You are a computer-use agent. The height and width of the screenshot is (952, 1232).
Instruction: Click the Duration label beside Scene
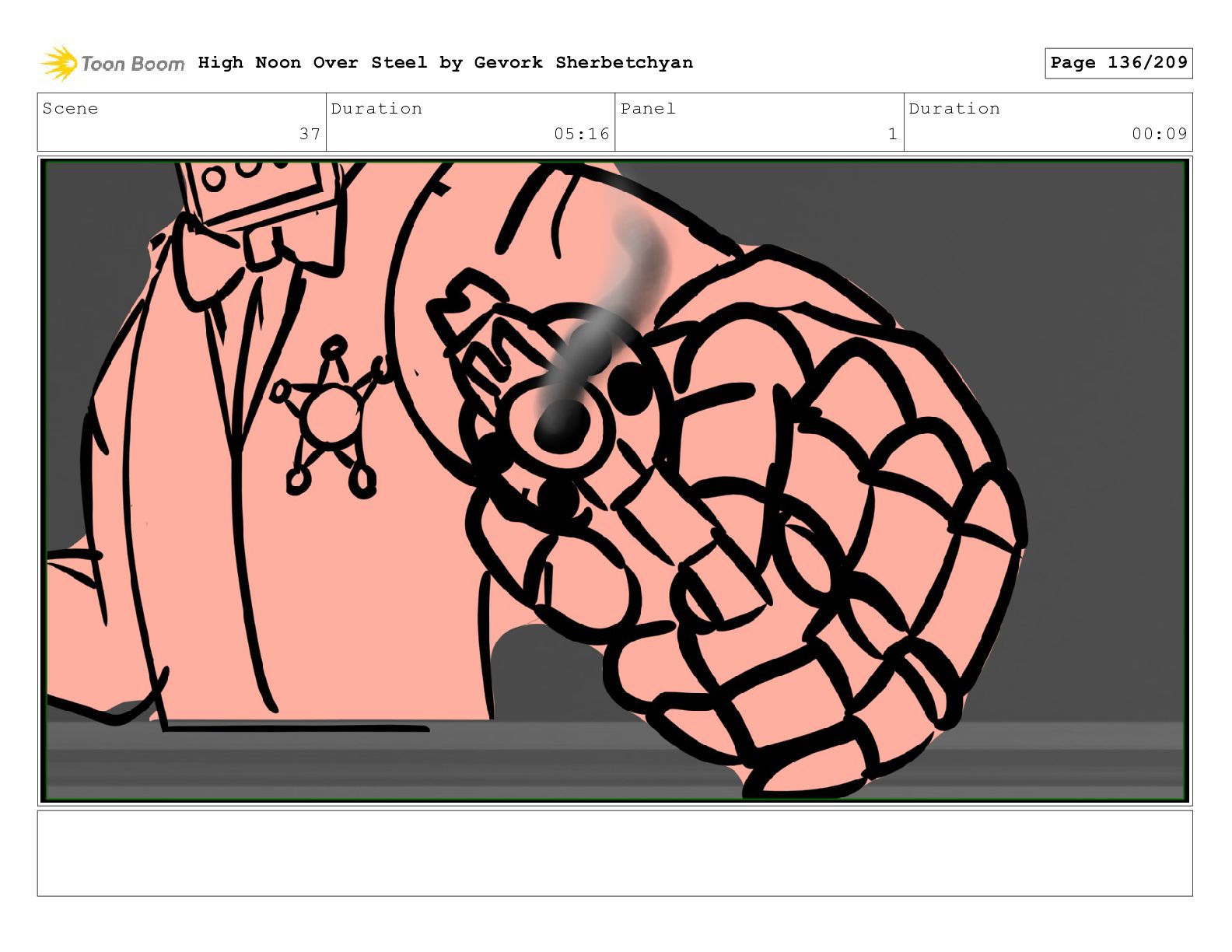pos(376,108)
